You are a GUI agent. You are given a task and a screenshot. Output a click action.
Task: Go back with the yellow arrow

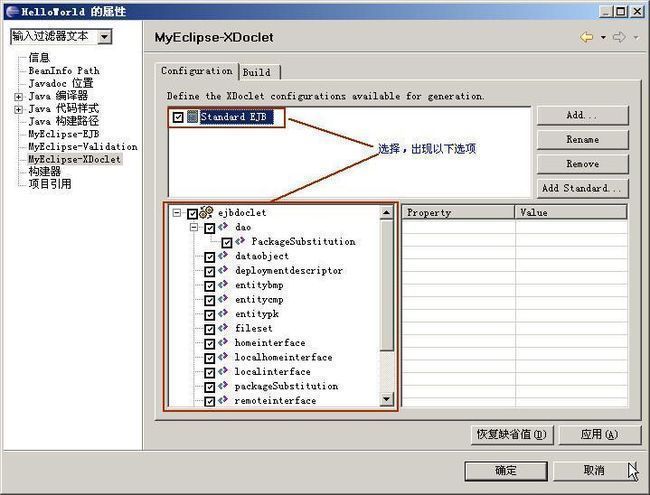point(587,37)
